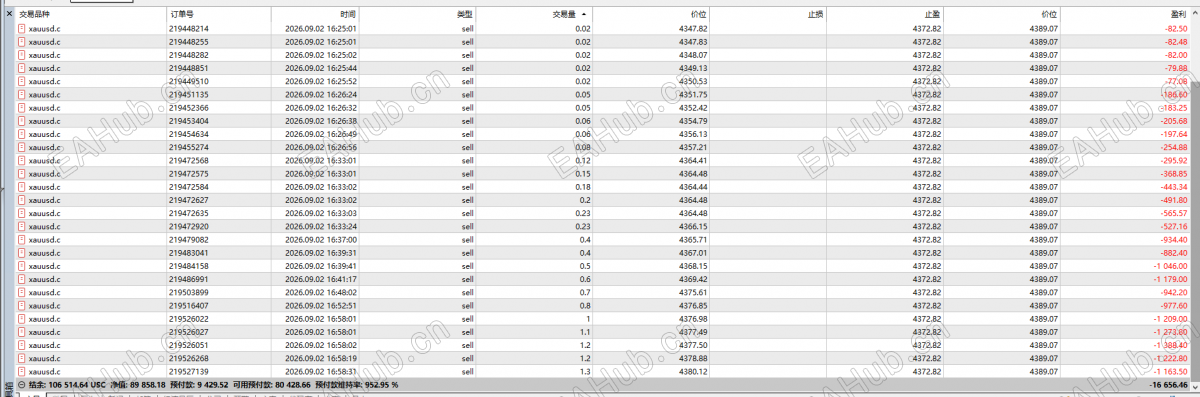Click the order icon beside 219454634
This screenshot has width=1200, height=397.
coord(22,134)
